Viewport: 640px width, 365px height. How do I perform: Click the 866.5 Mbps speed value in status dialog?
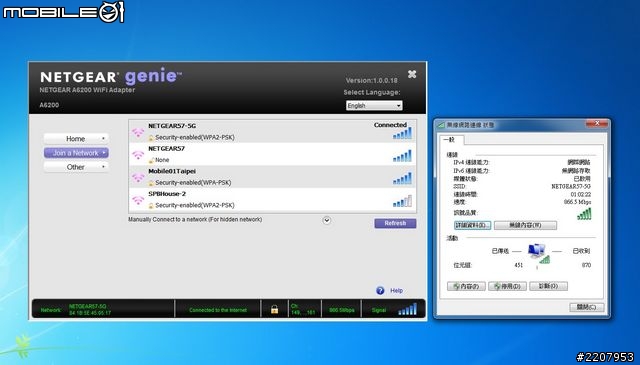[x=577, y=202]
